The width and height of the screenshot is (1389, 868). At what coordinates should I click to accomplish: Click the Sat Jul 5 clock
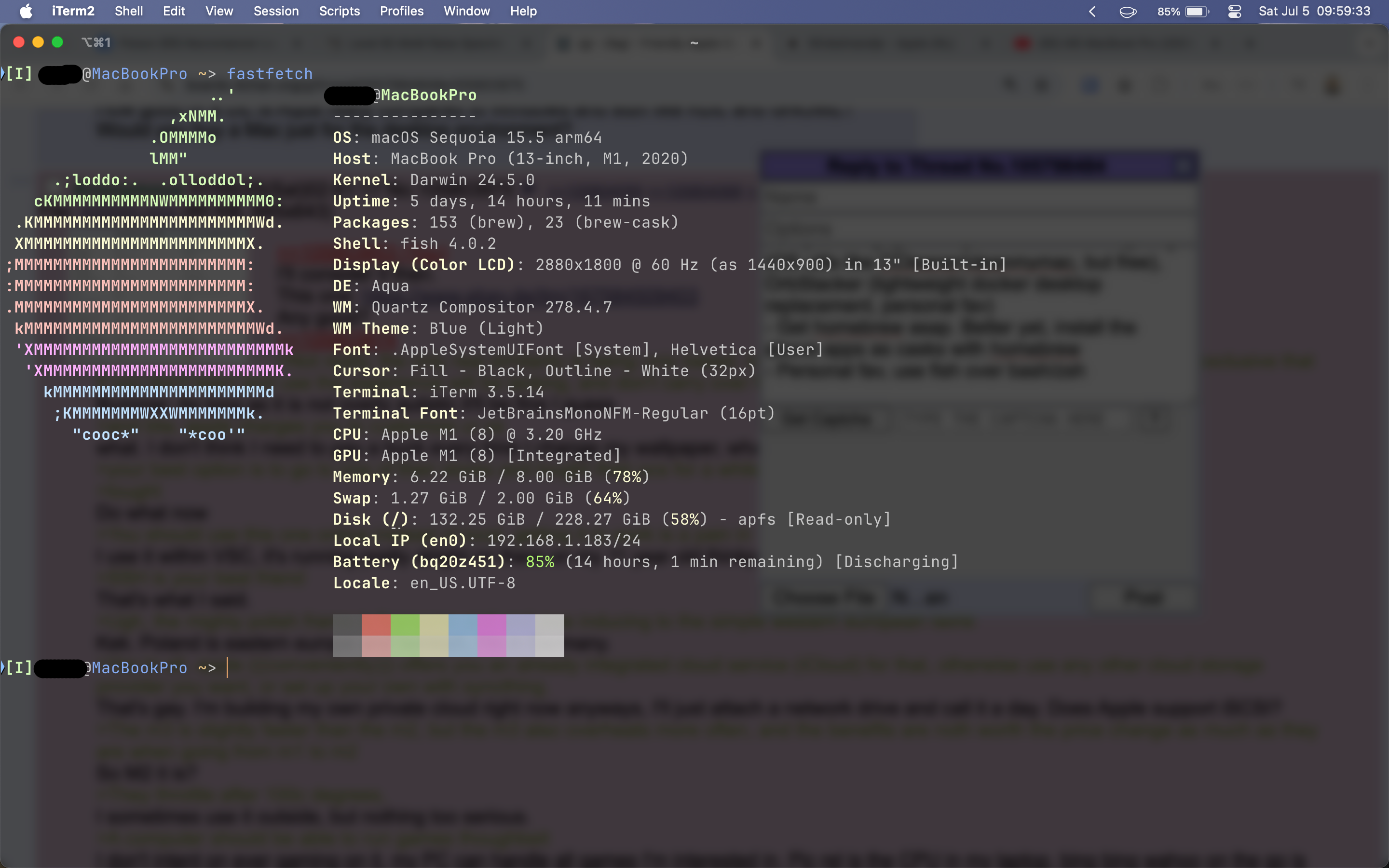point(1314,11)
